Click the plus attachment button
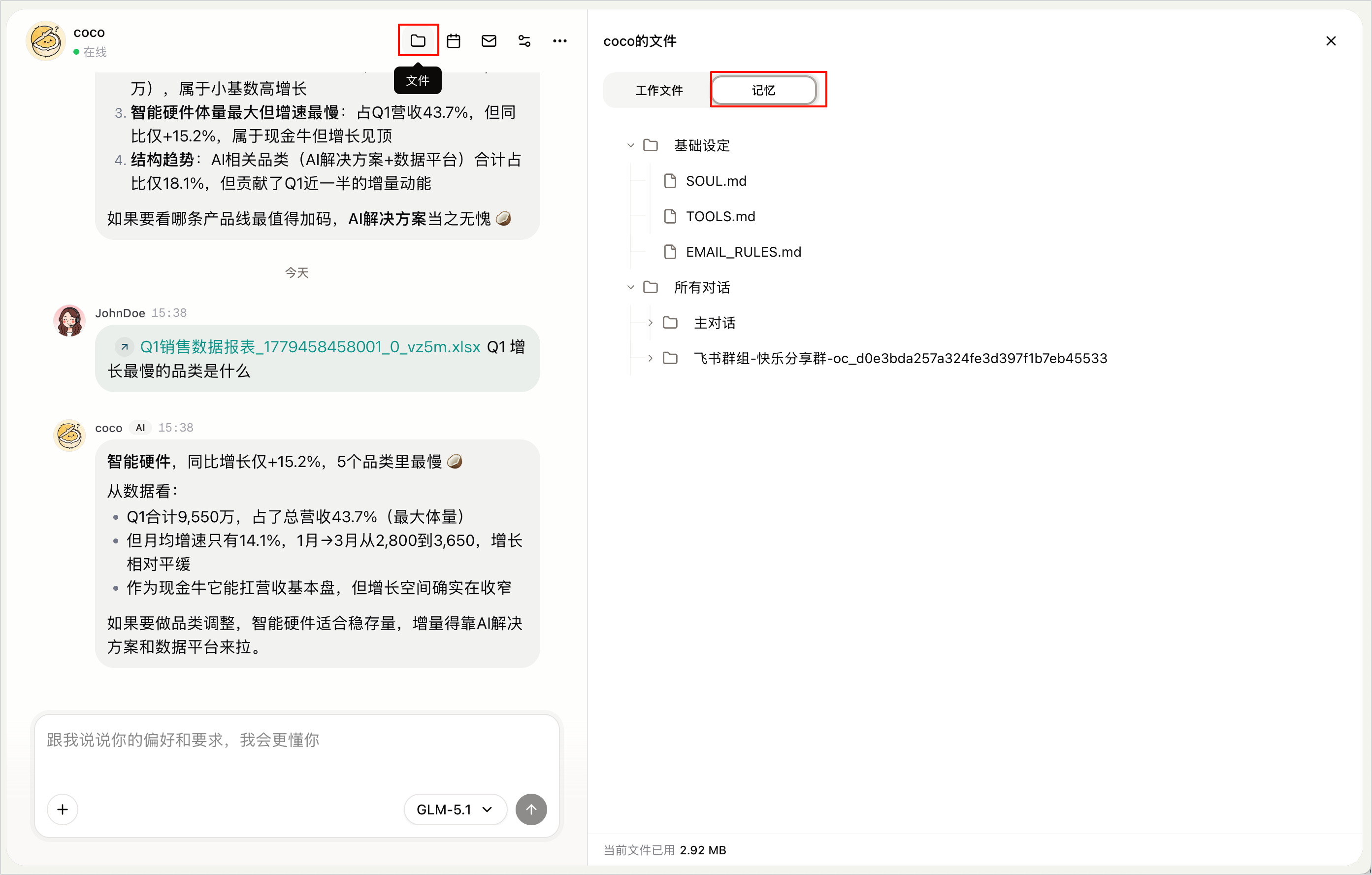Image resolution: width=1372 pixels, height=875 pixels. point(63,809)
